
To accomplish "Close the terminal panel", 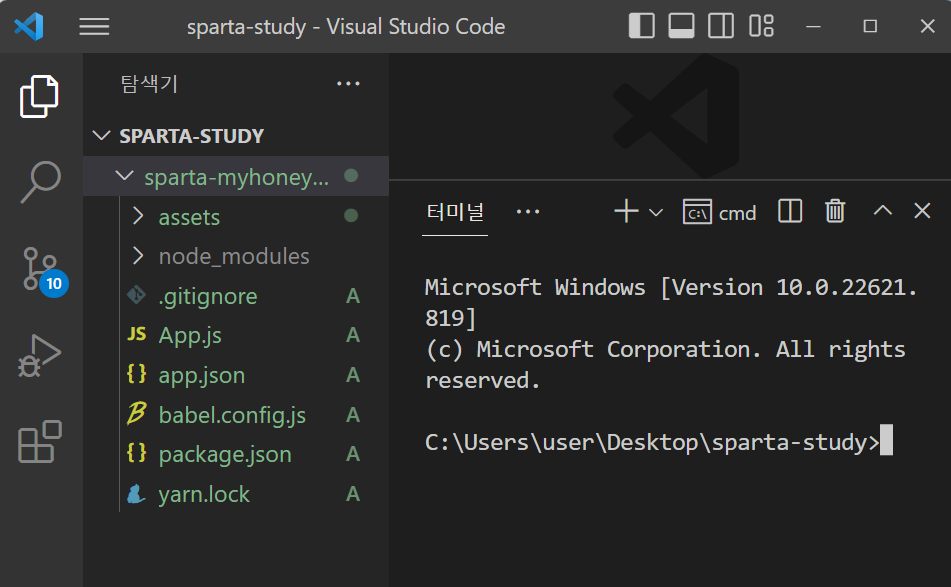I will [922, 210].
